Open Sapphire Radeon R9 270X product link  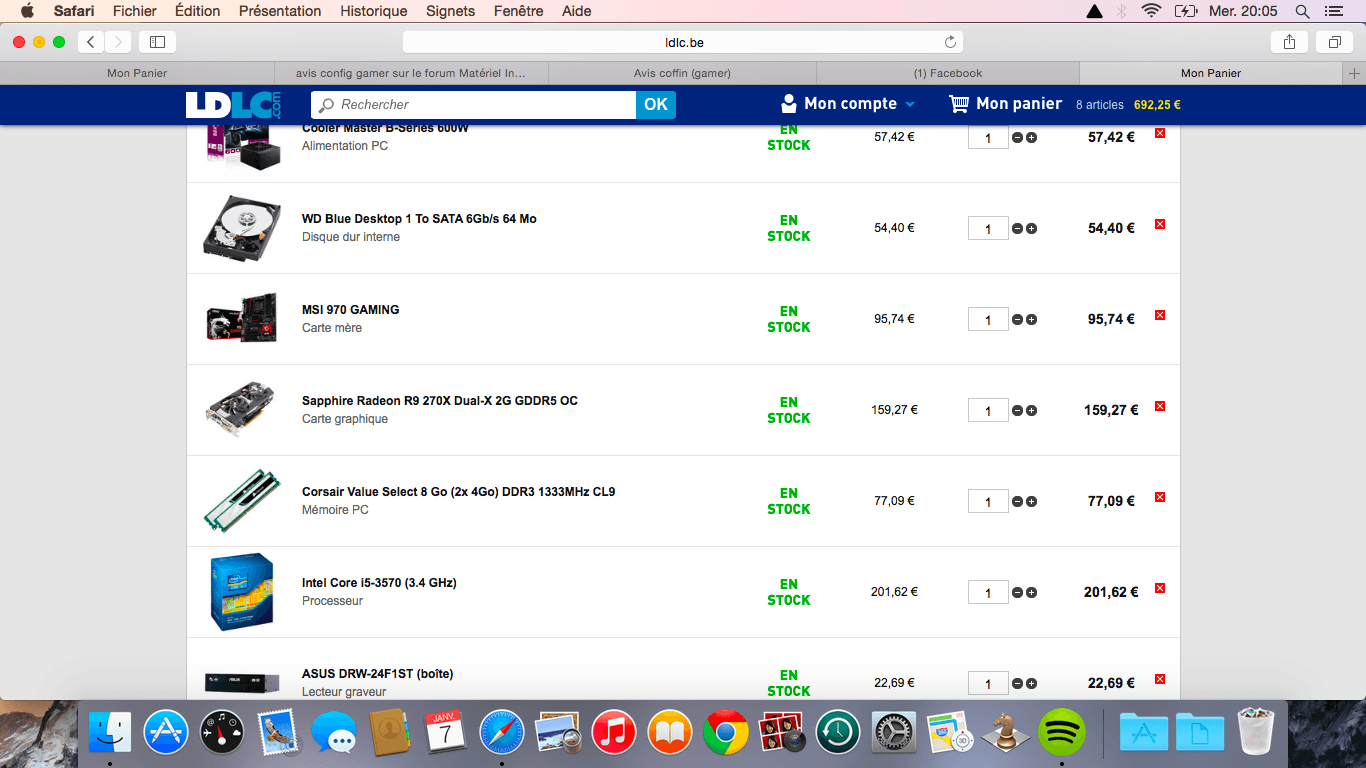[440, 401]
